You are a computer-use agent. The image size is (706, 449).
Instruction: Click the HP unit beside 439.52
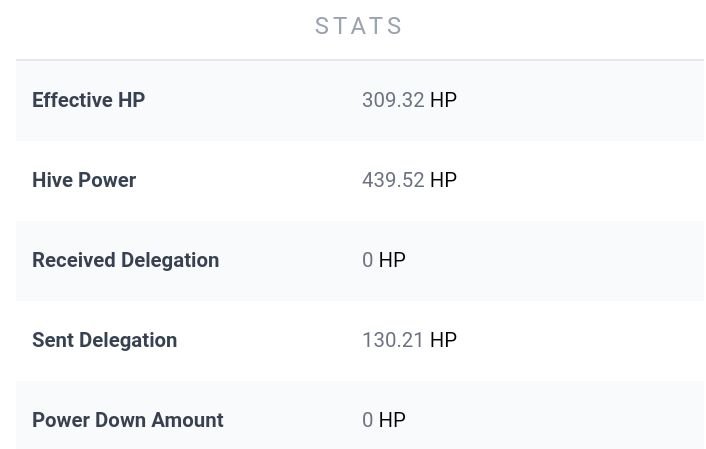click(x=444, y=180)
